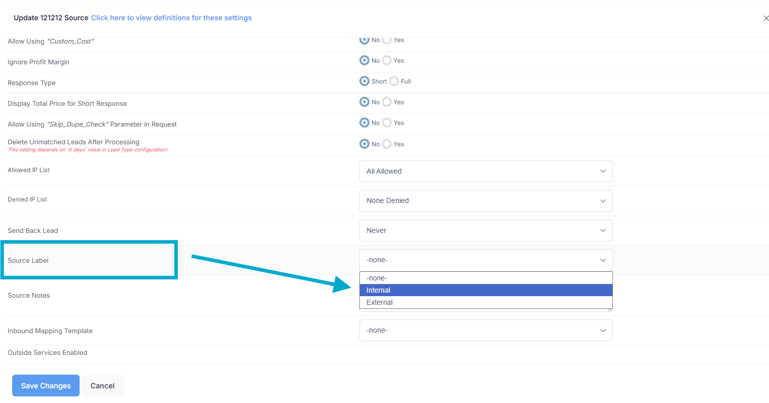769x403 pixels.
Task: Click the Source Label dropdown field
Action: click(x=485, y=260)
